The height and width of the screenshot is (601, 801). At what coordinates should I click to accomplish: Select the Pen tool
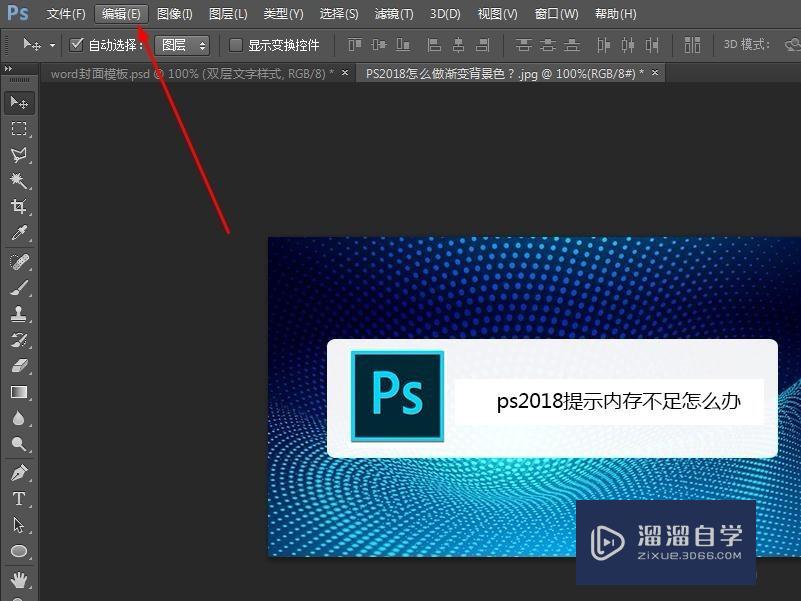[18, 472]
